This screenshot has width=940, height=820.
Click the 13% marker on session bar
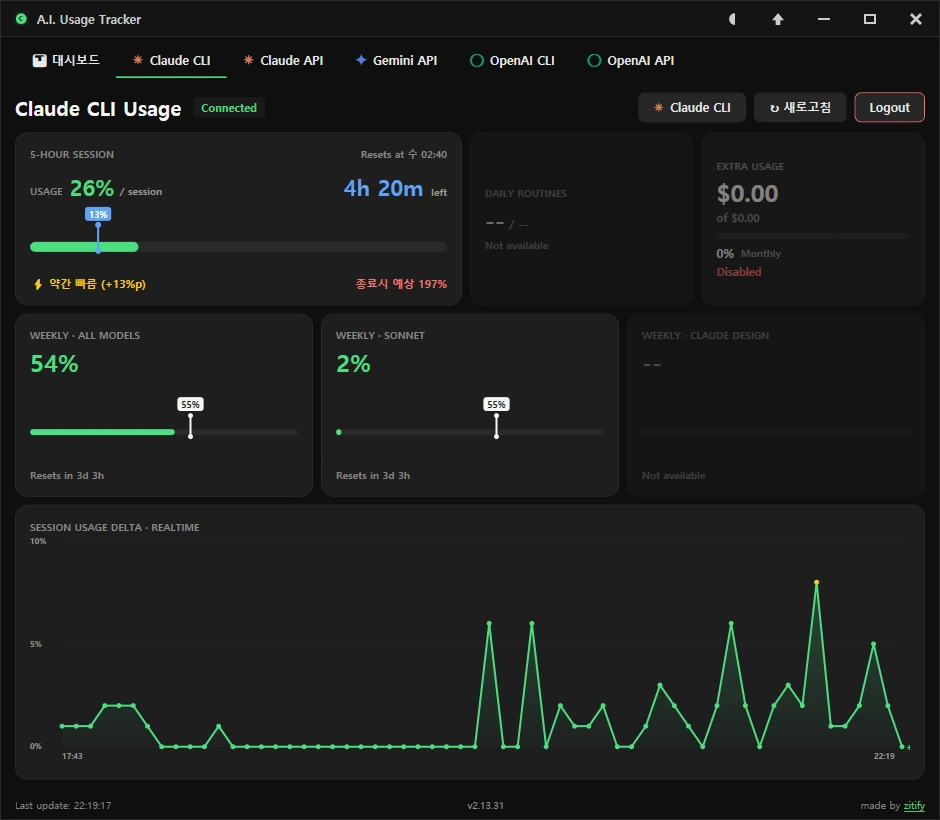click(x=98, y=214)
